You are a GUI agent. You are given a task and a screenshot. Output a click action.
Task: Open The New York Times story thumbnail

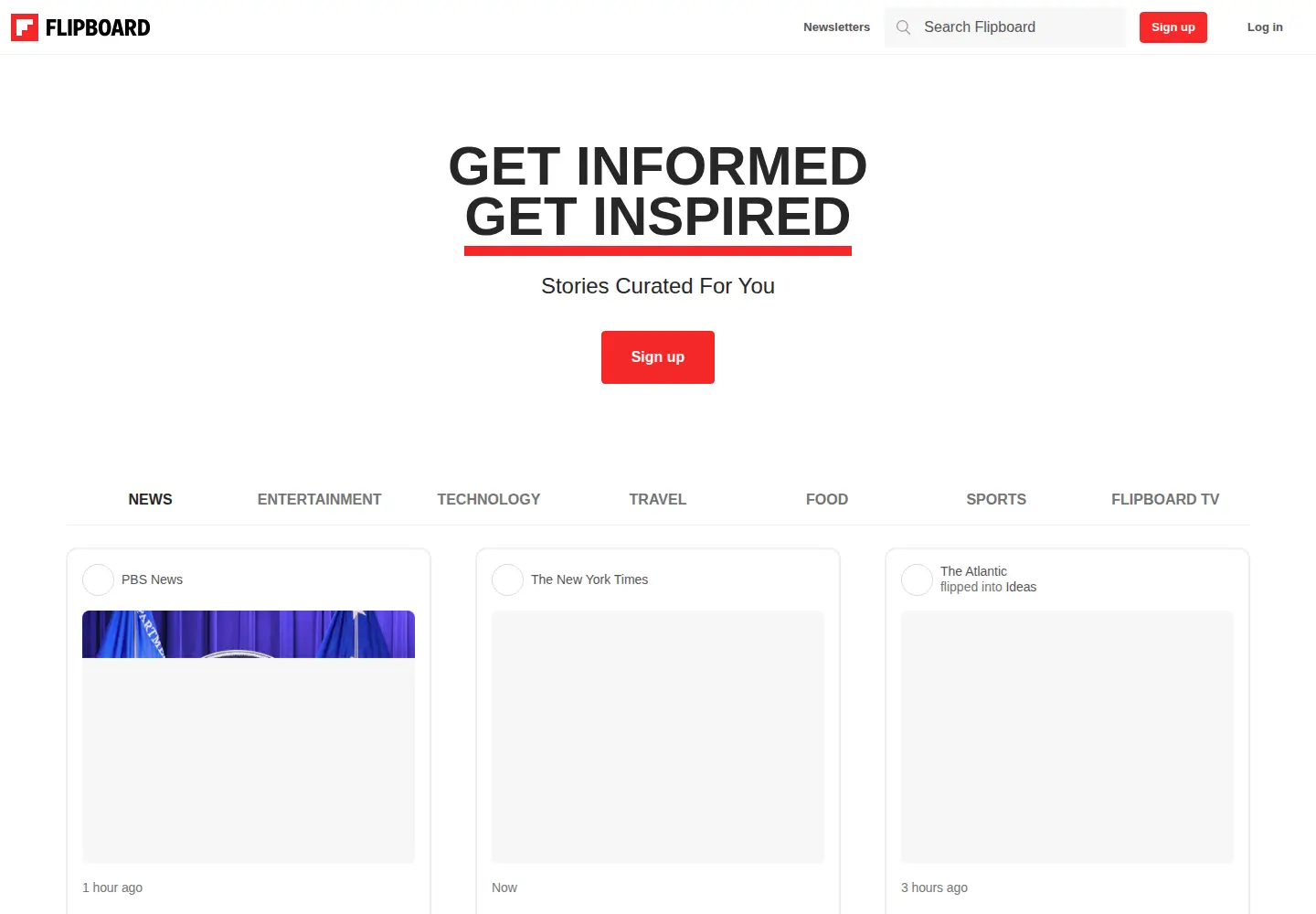coord(658,737)
